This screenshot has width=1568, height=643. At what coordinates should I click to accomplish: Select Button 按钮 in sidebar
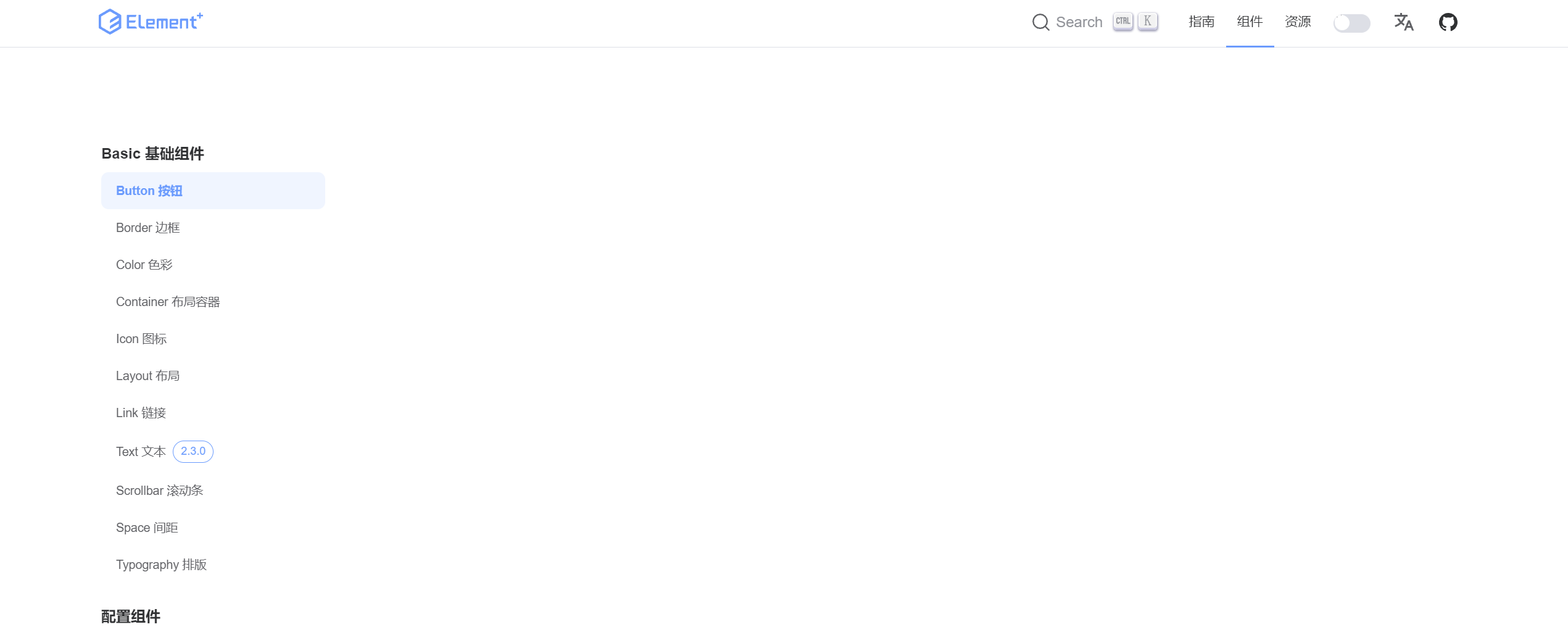[213, 191]
